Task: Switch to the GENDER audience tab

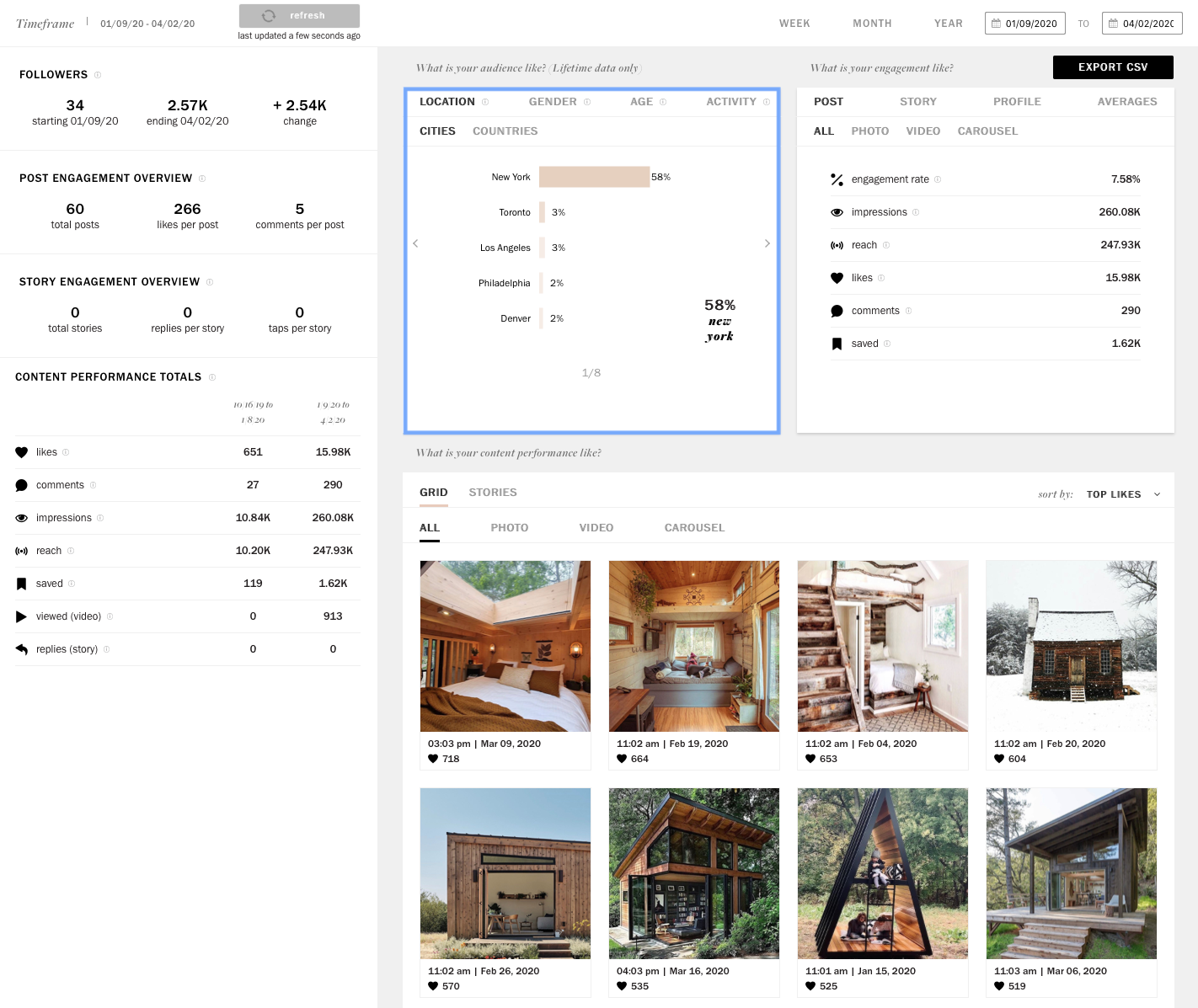Action: (x=553, y=102)
